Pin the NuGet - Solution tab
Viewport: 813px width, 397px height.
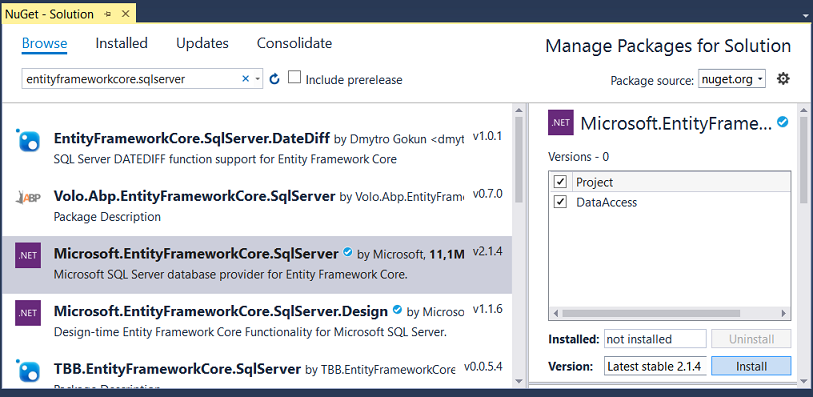coord(108,14)
